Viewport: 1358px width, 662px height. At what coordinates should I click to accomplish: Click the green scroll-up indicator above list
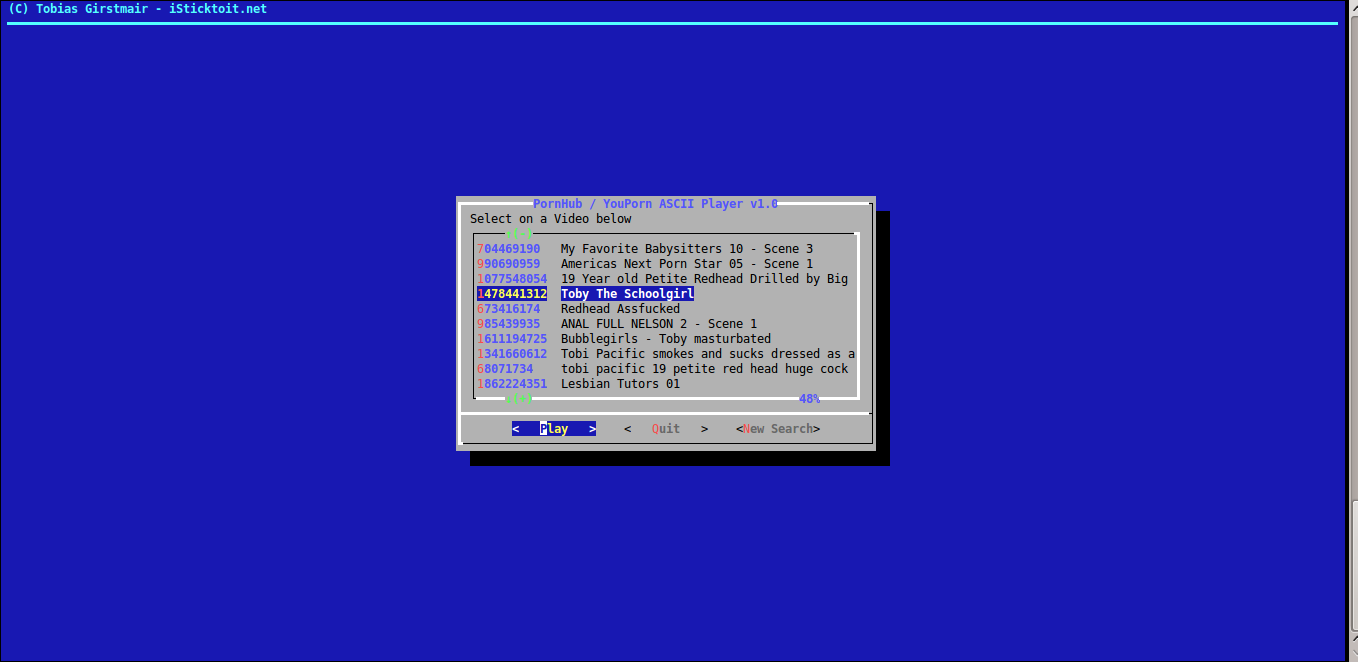click(519, 234)
